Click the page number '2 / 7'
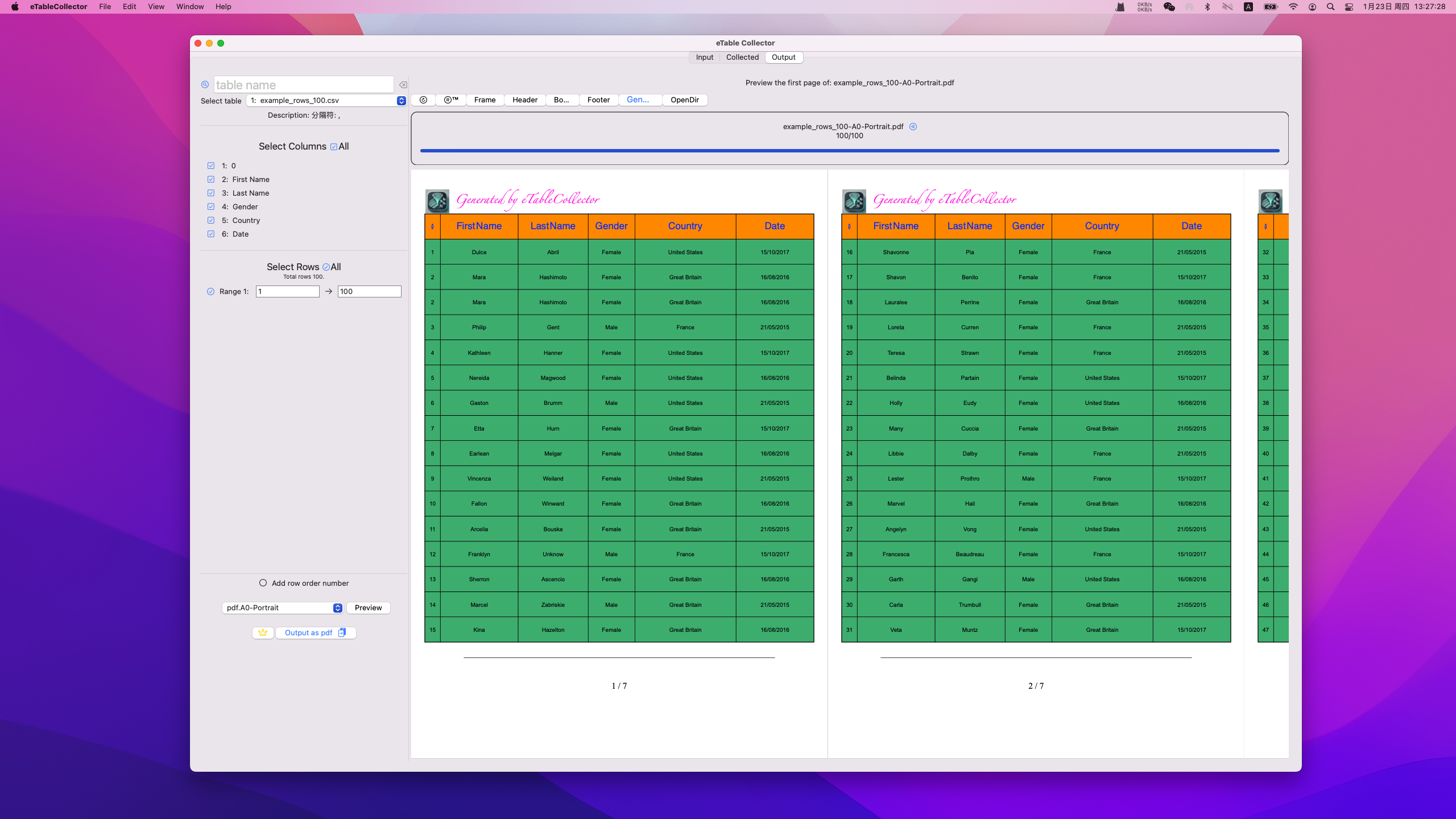 pos(1036,686)
